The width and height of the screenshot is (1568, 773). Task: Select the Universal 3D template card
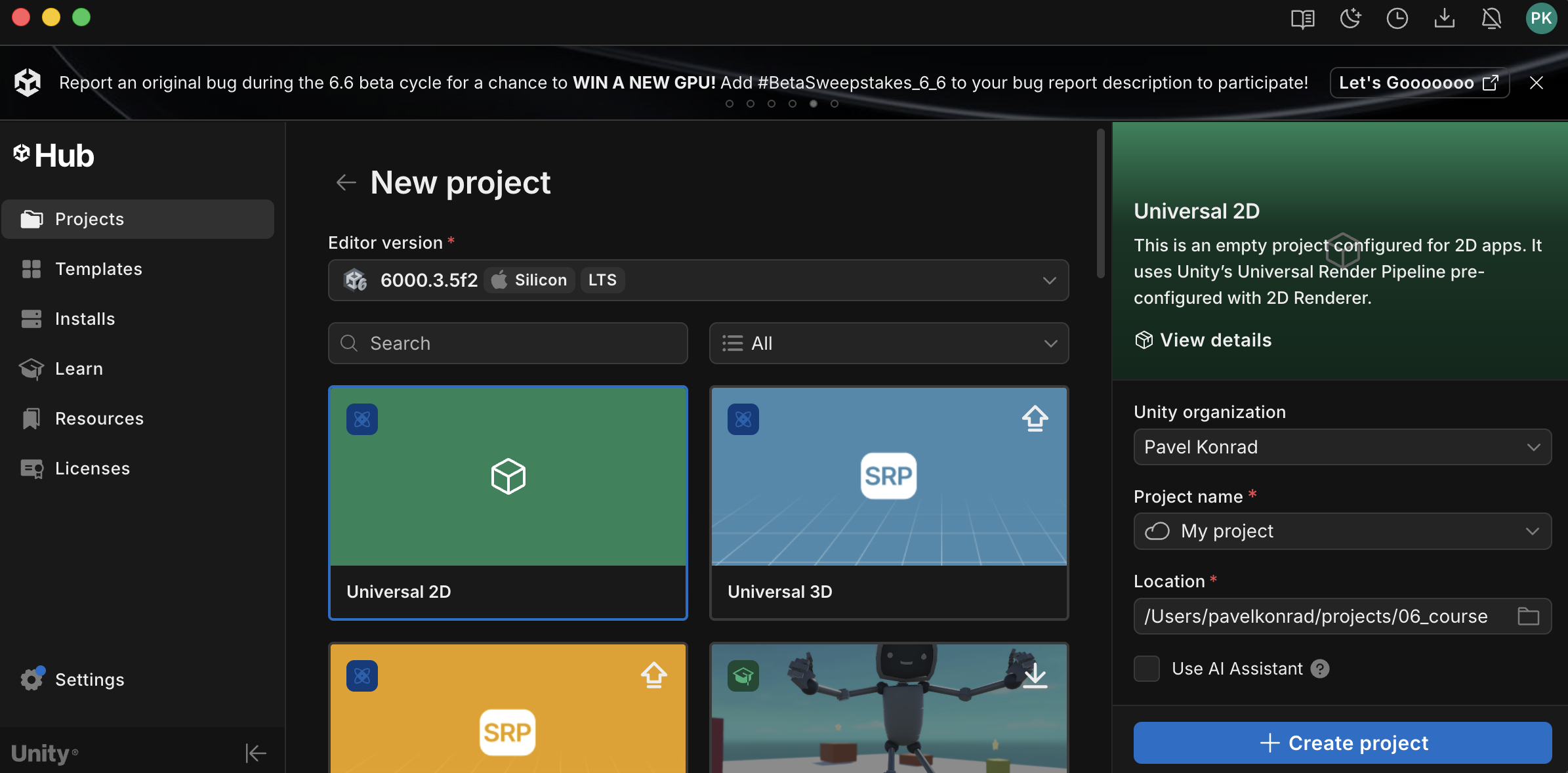889,503
